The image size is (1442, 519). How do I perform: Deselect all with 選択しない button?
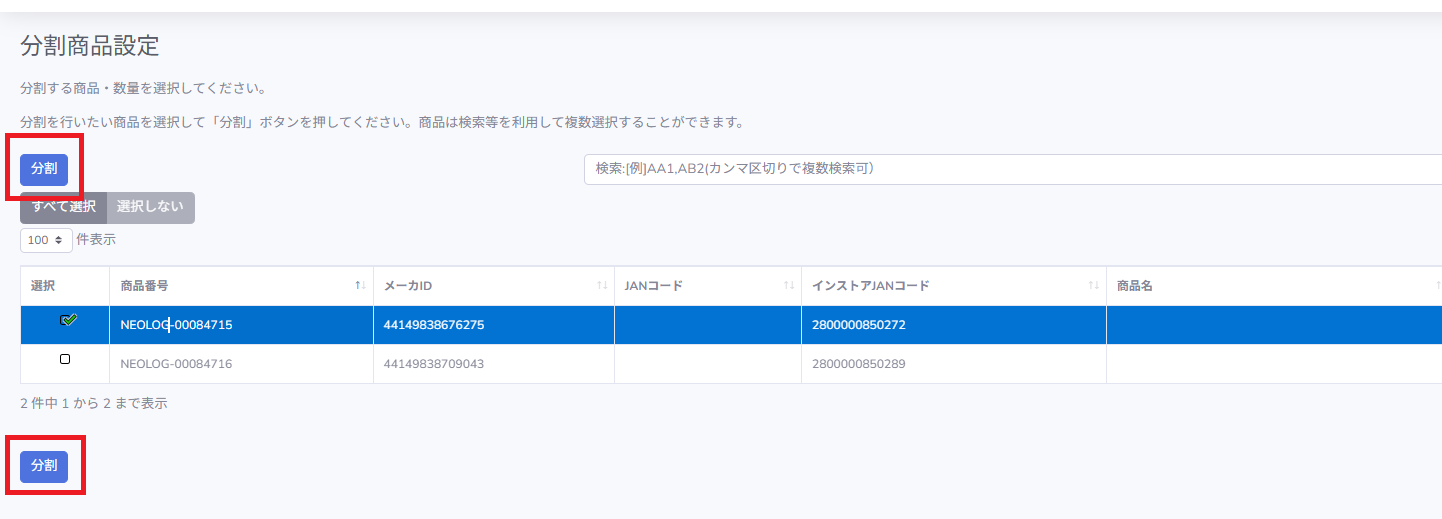click(x=150, y=207)
